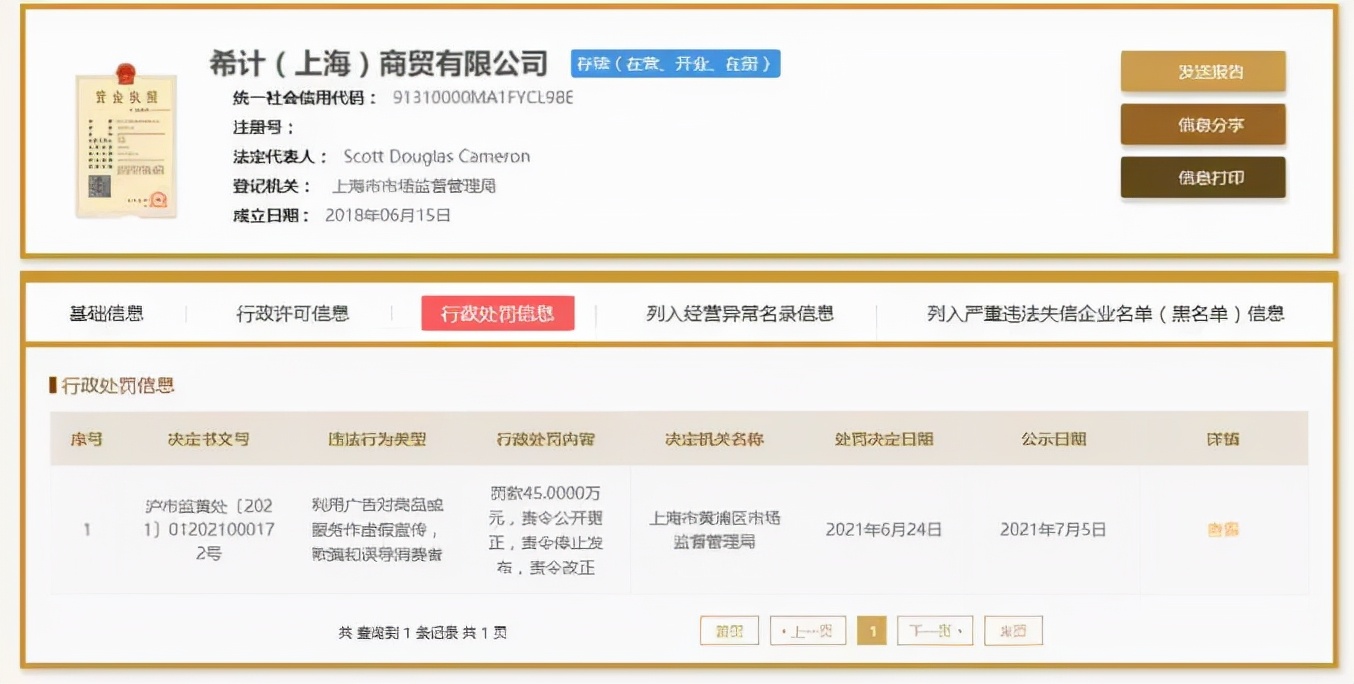View the 列入经营异常名录信息 tab
The height and width of the screenshot is (684, 1354).
pos(740,313)
